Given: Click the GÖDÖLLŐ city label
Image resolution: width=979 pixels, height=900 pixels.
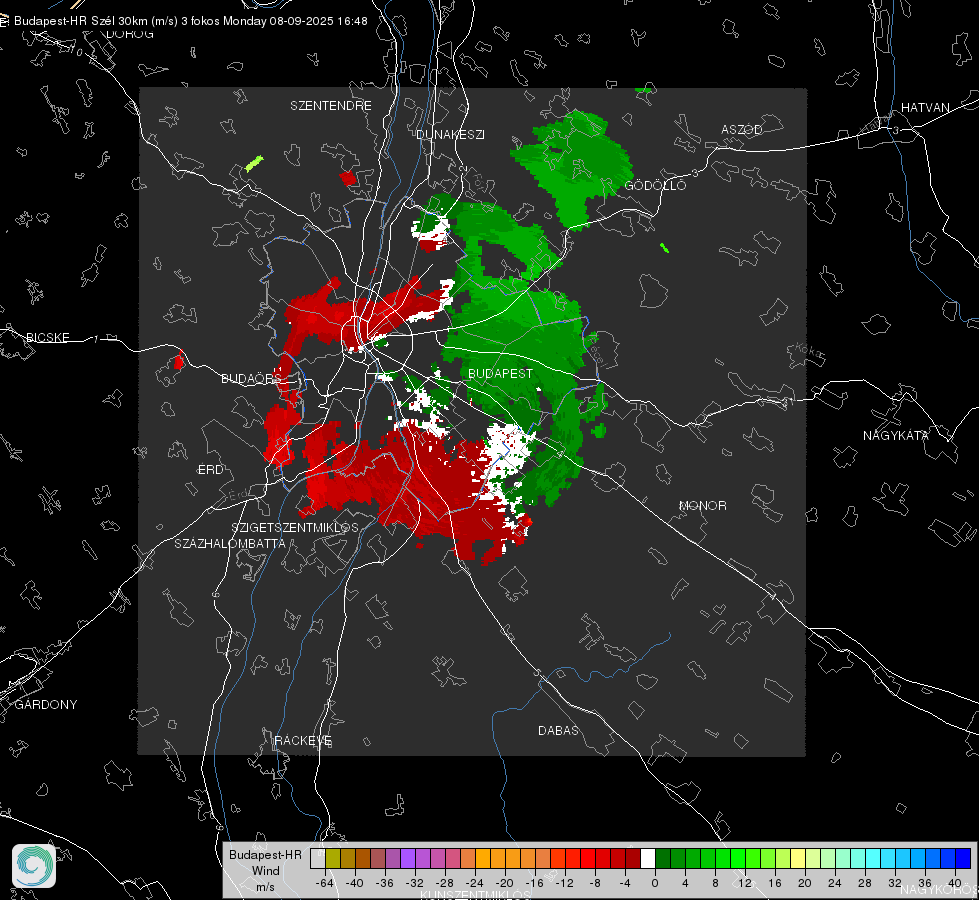Looking at the screenshot, I should click(655, 185).
